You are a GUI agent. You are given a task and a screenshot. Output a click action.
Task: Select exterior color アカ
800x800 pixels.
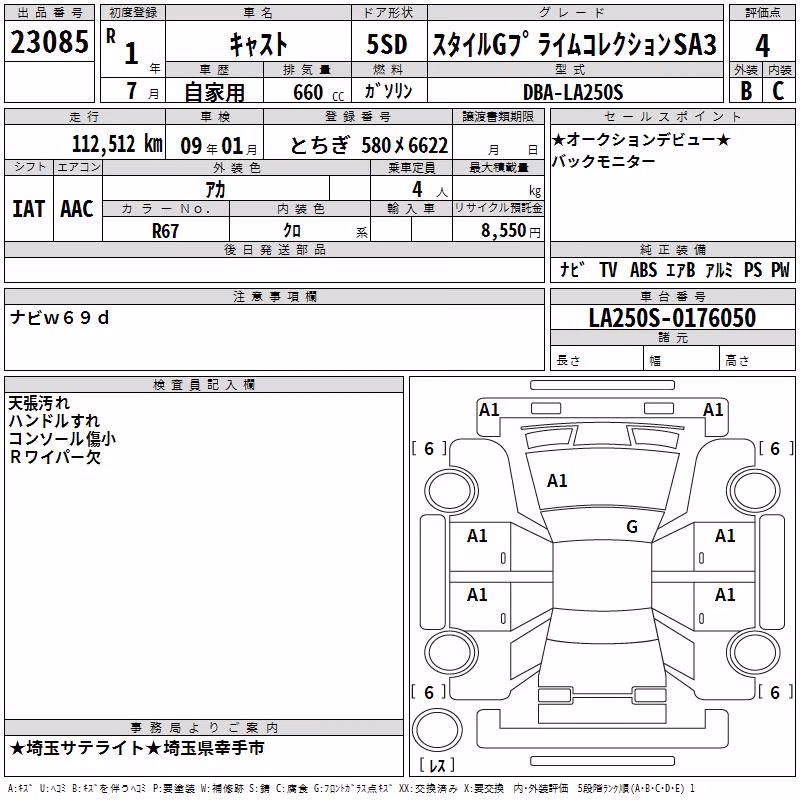coord(215,190)
